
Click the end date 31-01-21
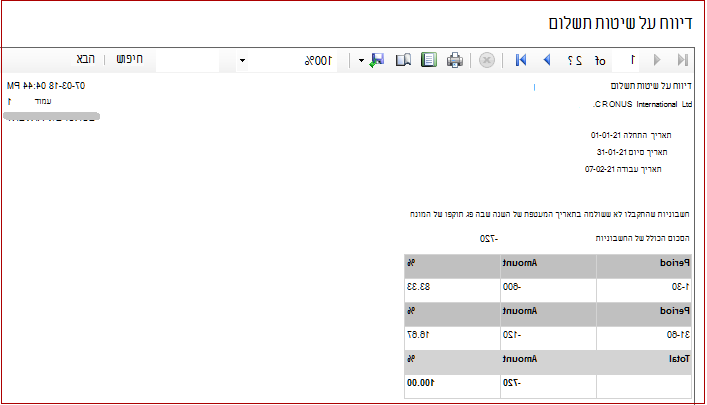611,152
